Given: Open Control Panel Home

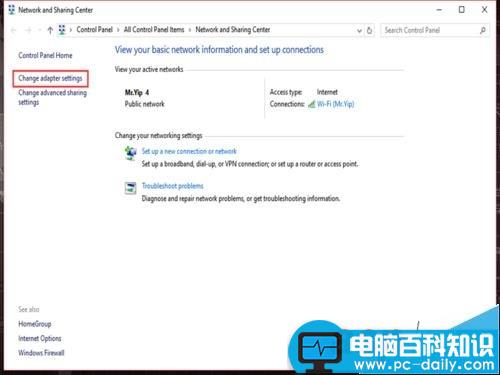Looking at the screenshot, I should pyautogui.click(x=45, y=55).
